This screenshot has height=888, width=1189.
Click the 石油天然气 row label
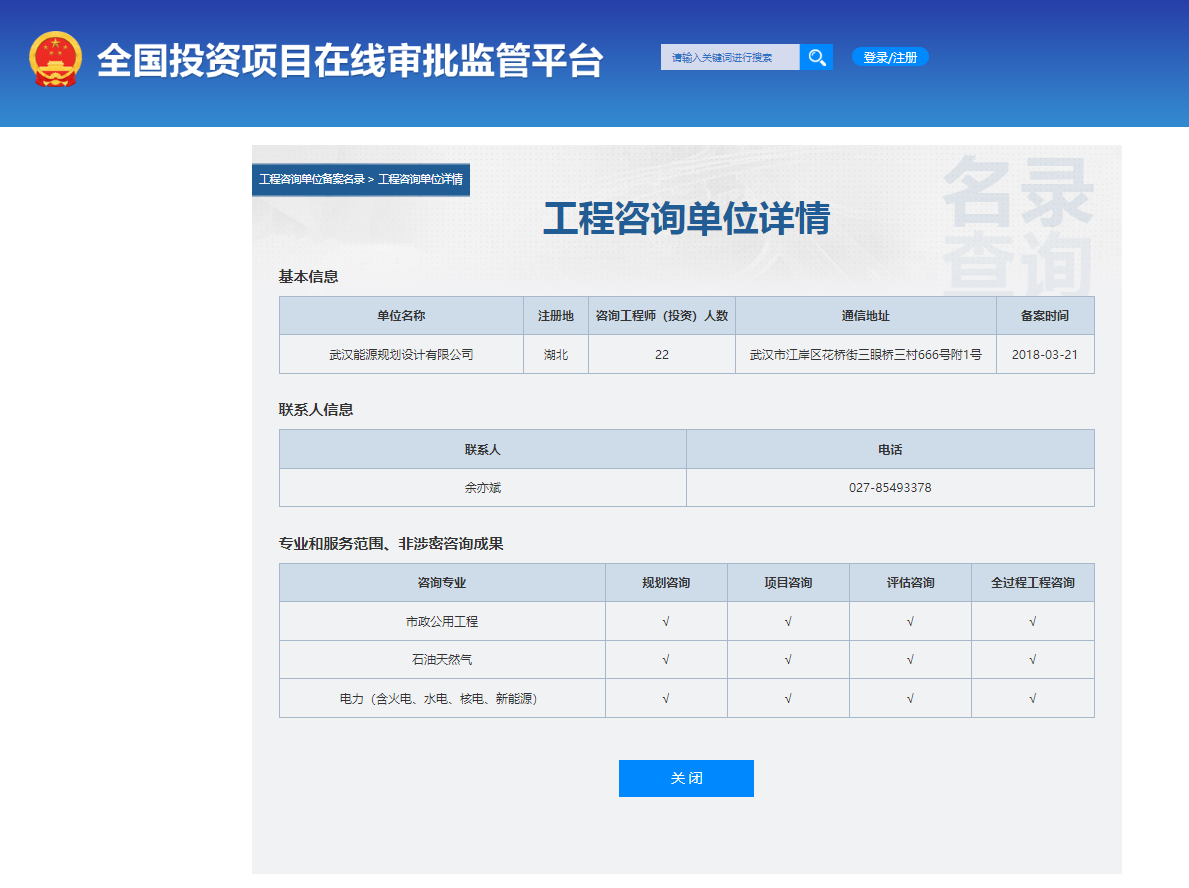coord(442,659)
